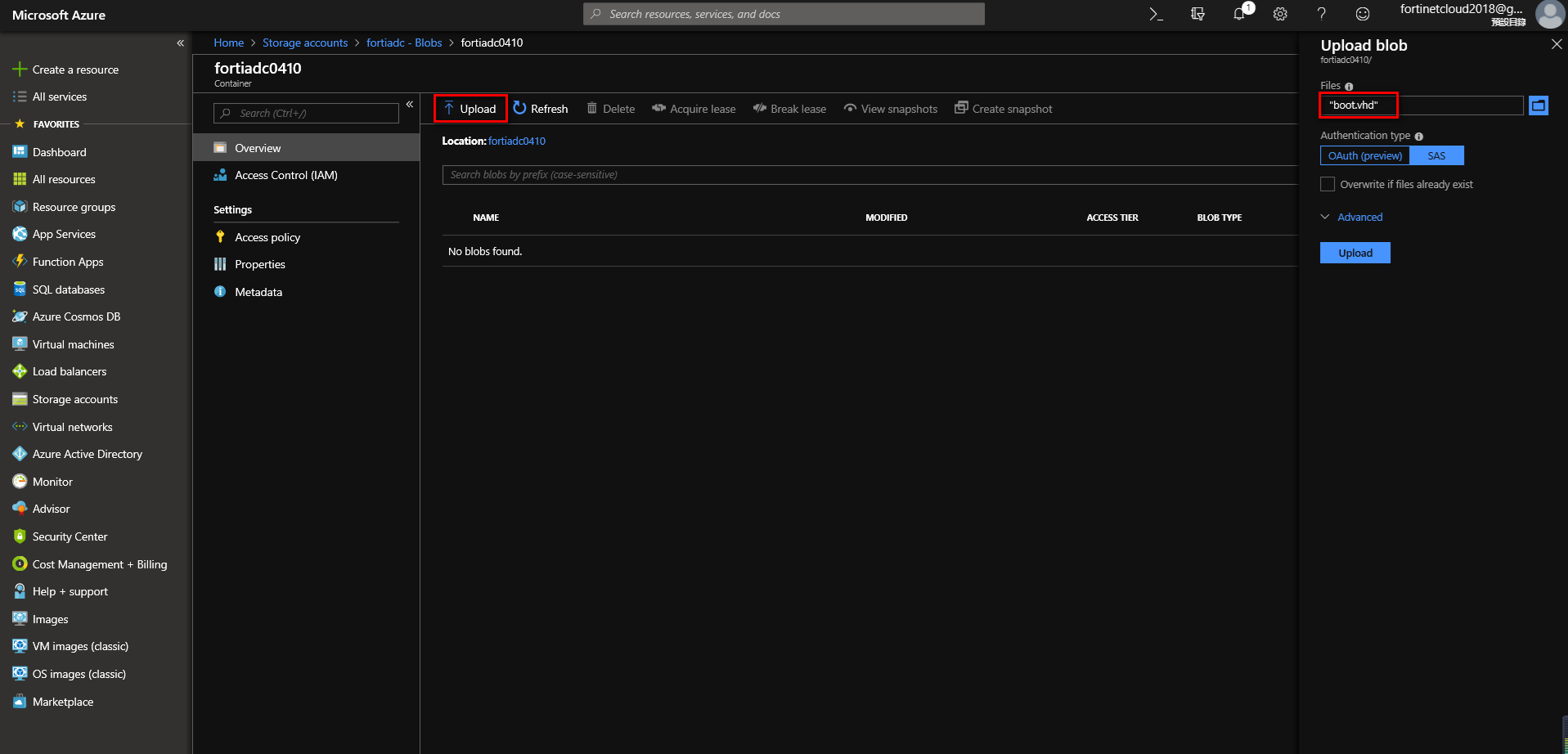Click the Upload button in the blob panel
This screenshot has width=1568, height=754.
click(x=1355, y=252)
